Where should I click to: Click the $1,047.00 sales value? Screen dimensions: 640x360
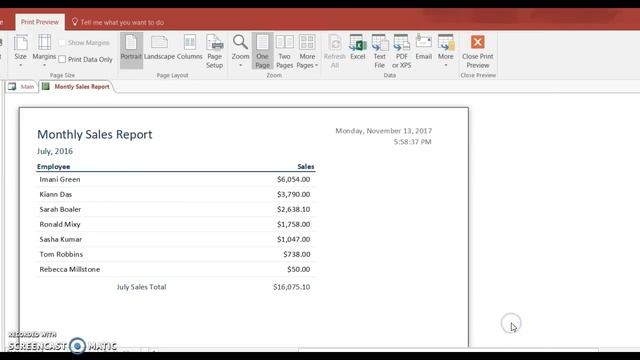tap(293, 239)
